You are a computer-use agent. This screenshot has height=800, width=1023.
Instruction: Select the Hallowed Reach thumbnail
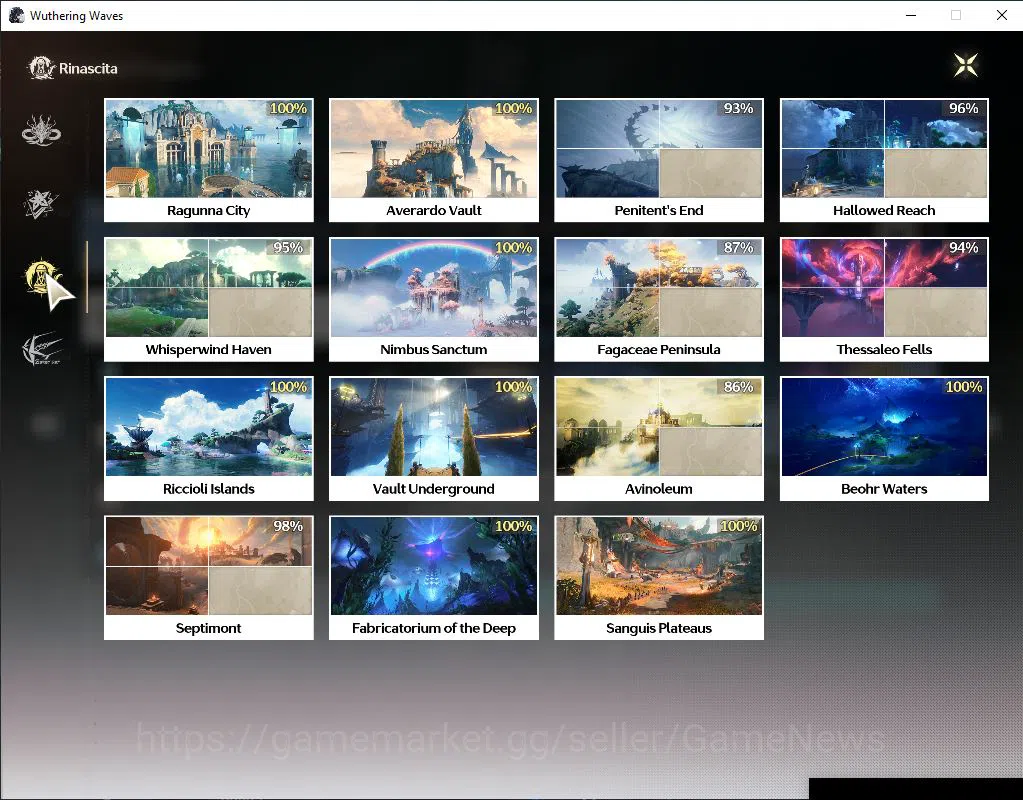point(884,148)
